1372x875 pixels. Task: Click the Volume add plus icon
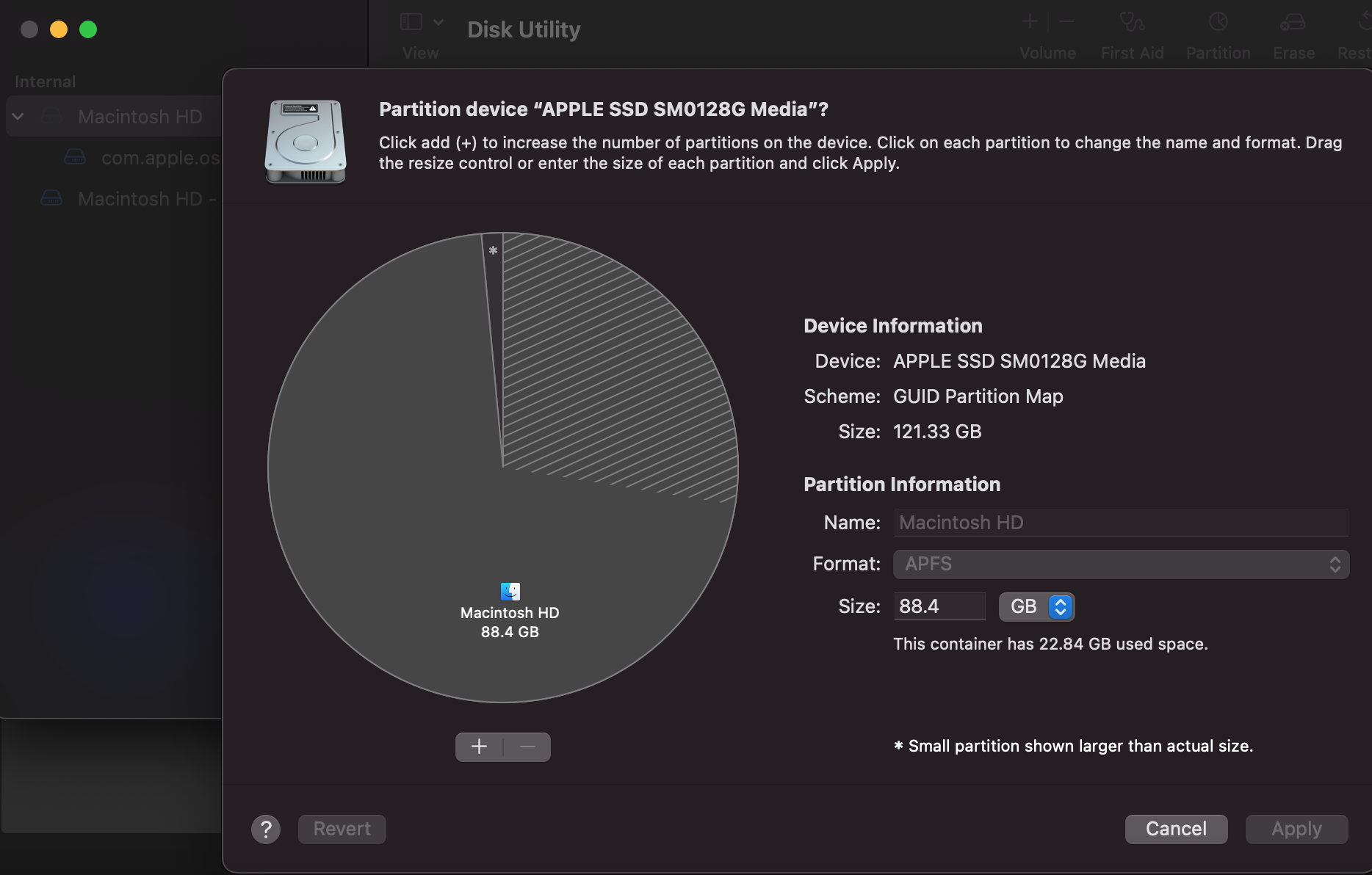[x=1030, y=22]
